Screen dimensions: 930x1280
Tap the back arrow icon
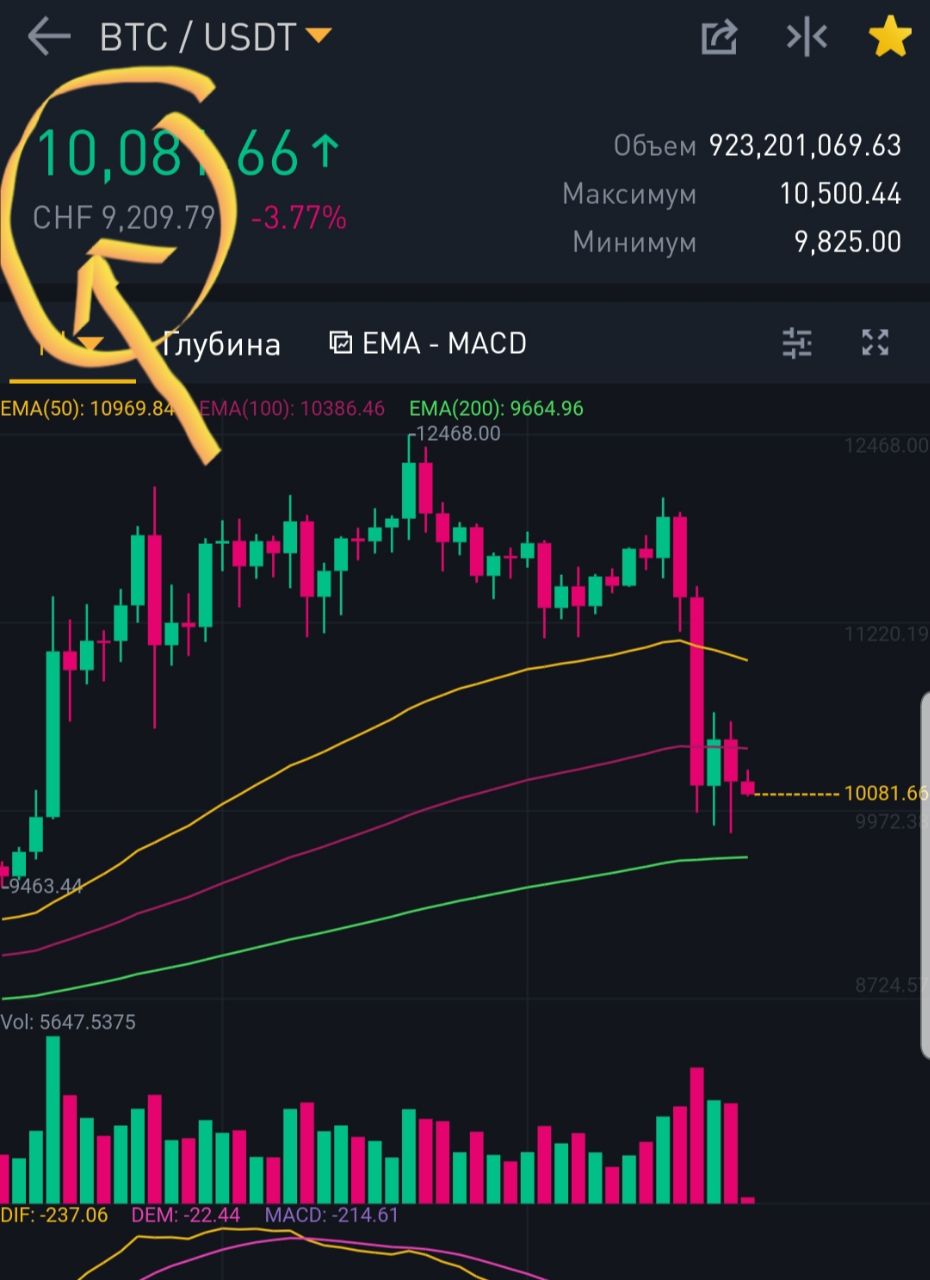coord(48,38)
